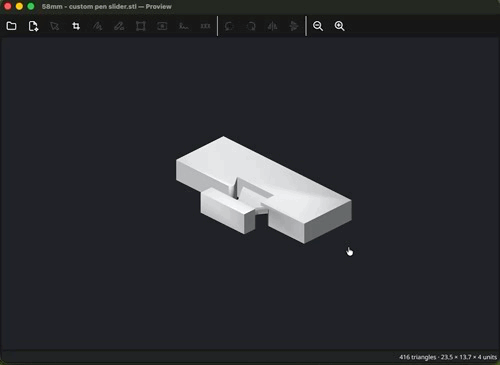Select the arrow selection tool
Screen dimensions: 500x365
[54, 26]
